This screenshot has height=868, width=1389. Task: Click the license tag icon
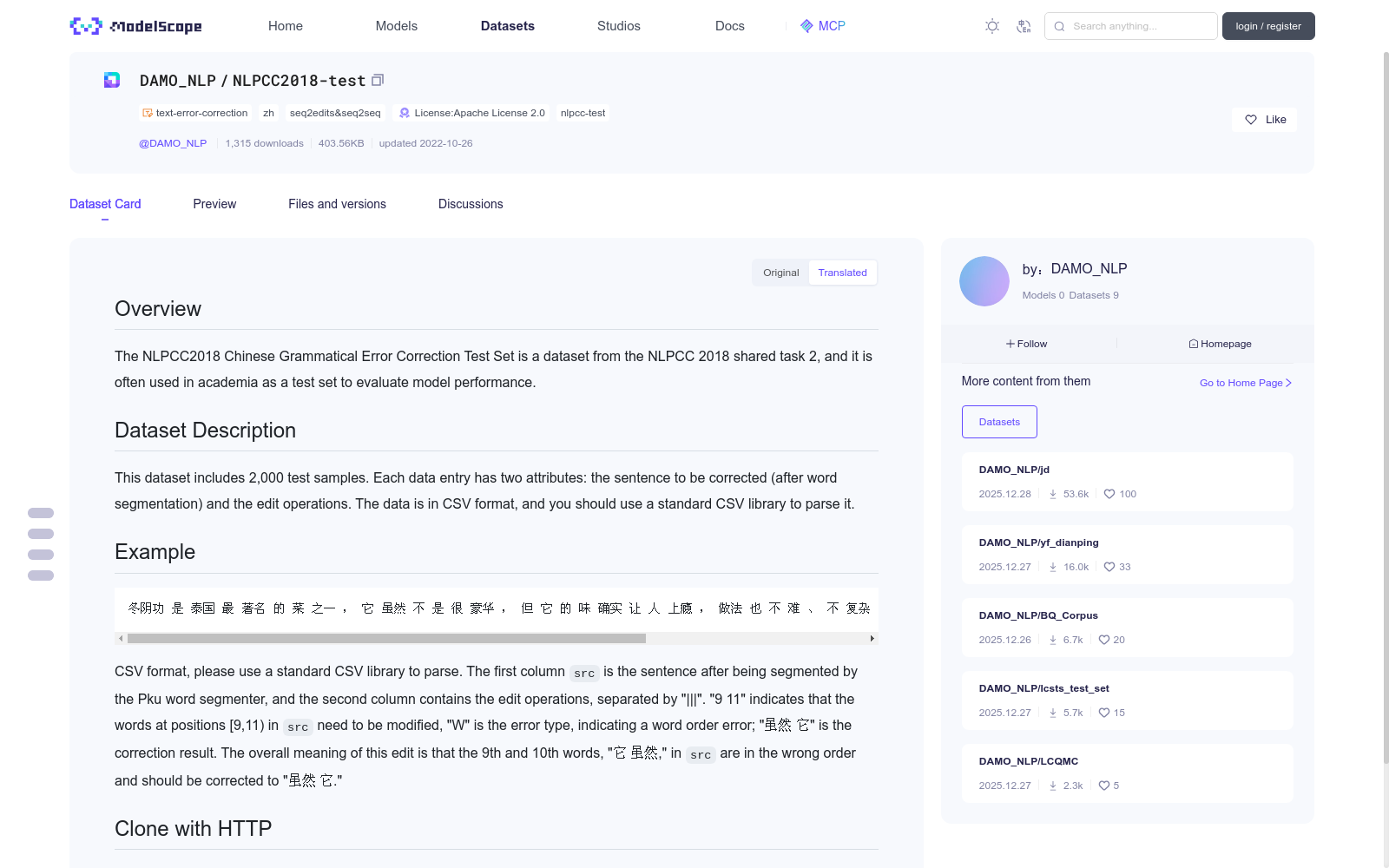pyautogui.click(x=404, y=113)
